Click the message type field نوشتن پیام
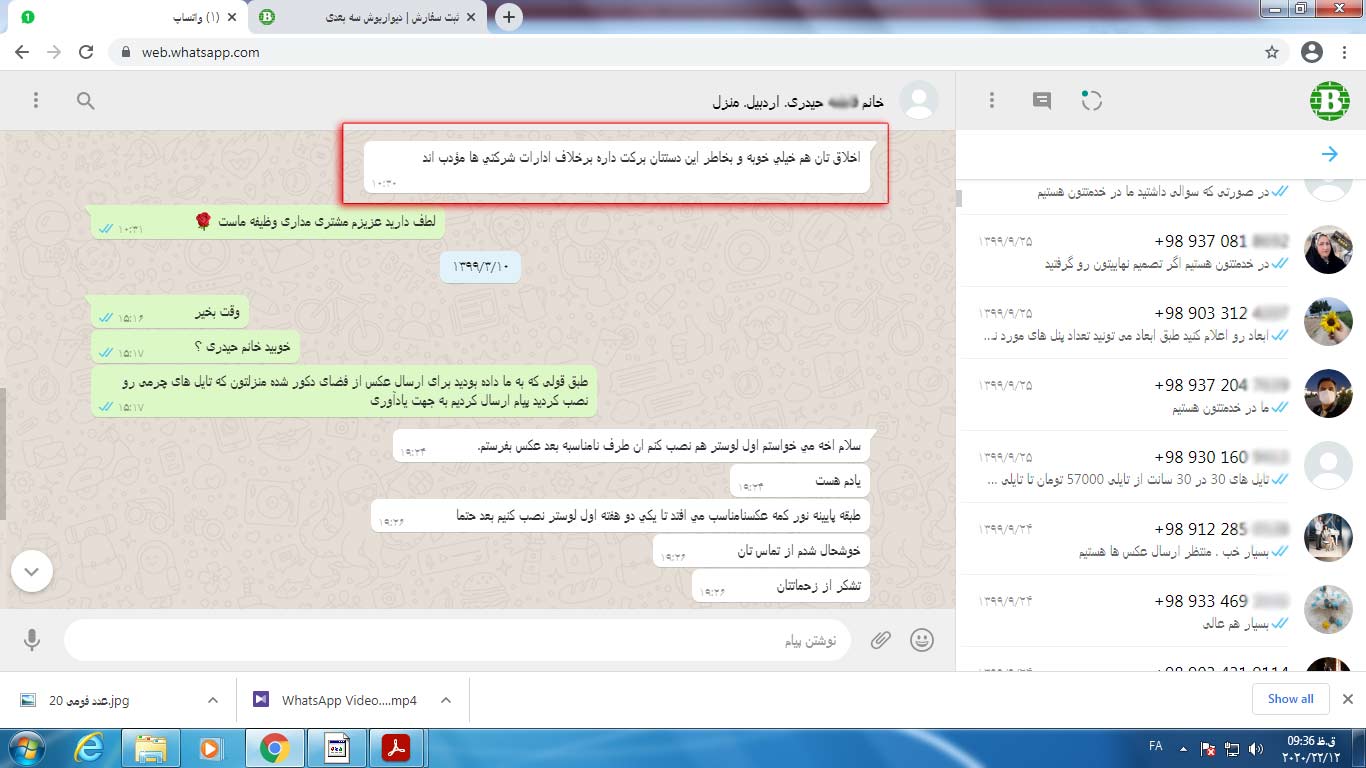This screenshot has width=1366, height=768. (457, 640)
